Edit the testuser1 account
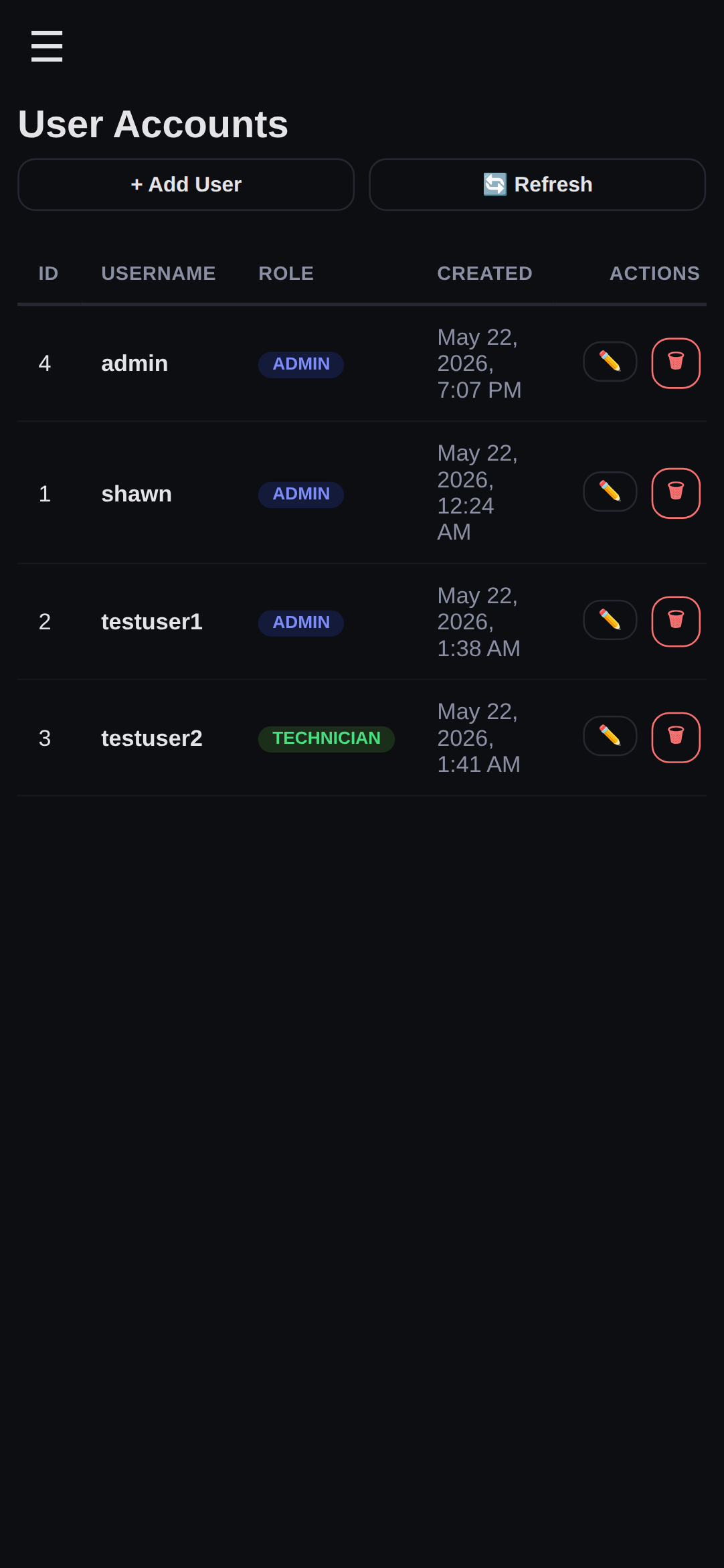 (x=610, y=620)
